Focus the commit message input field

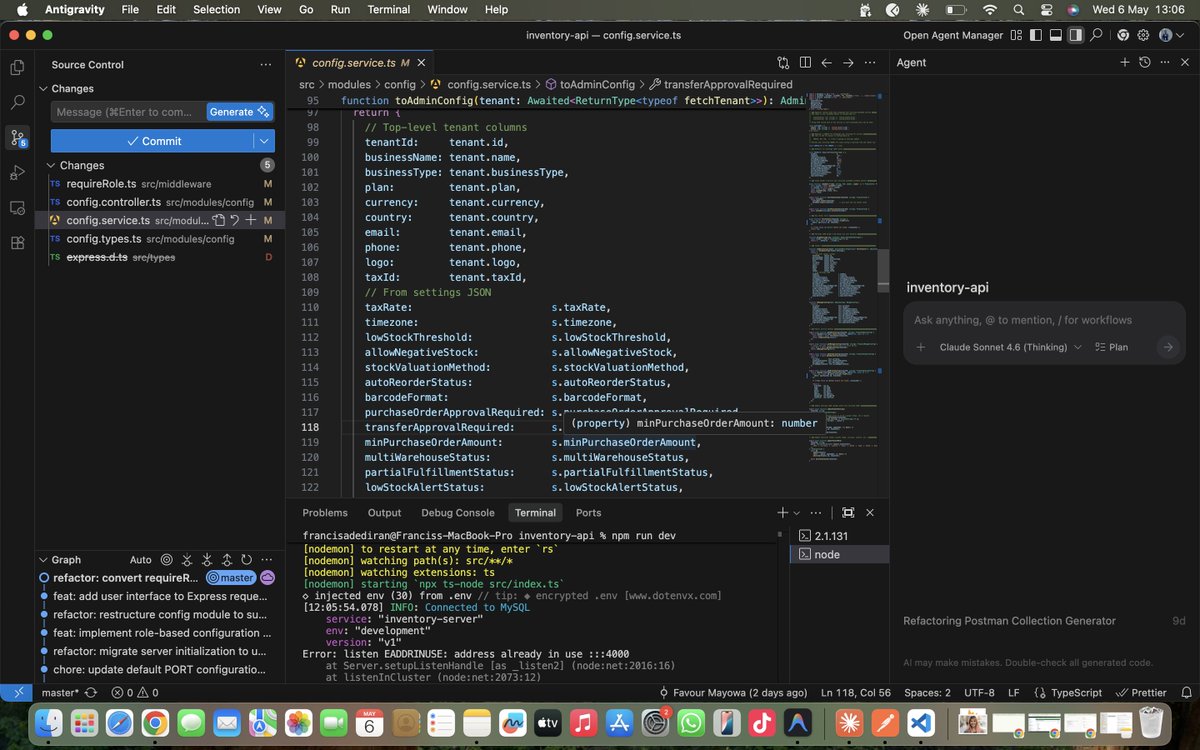click(128, 112)
